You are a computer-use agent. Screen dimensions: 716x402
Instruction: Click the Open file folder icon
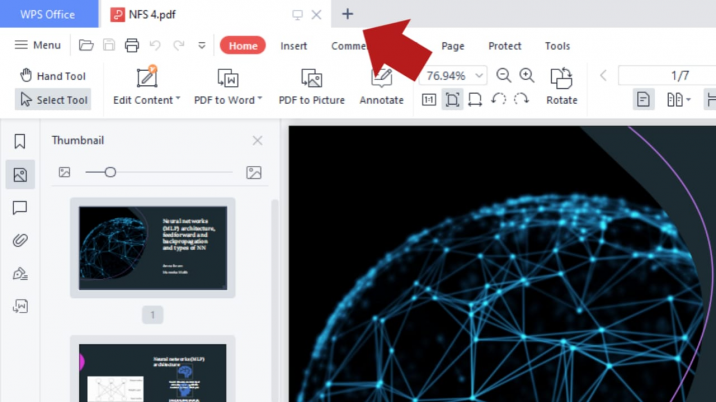coord(86,45)
